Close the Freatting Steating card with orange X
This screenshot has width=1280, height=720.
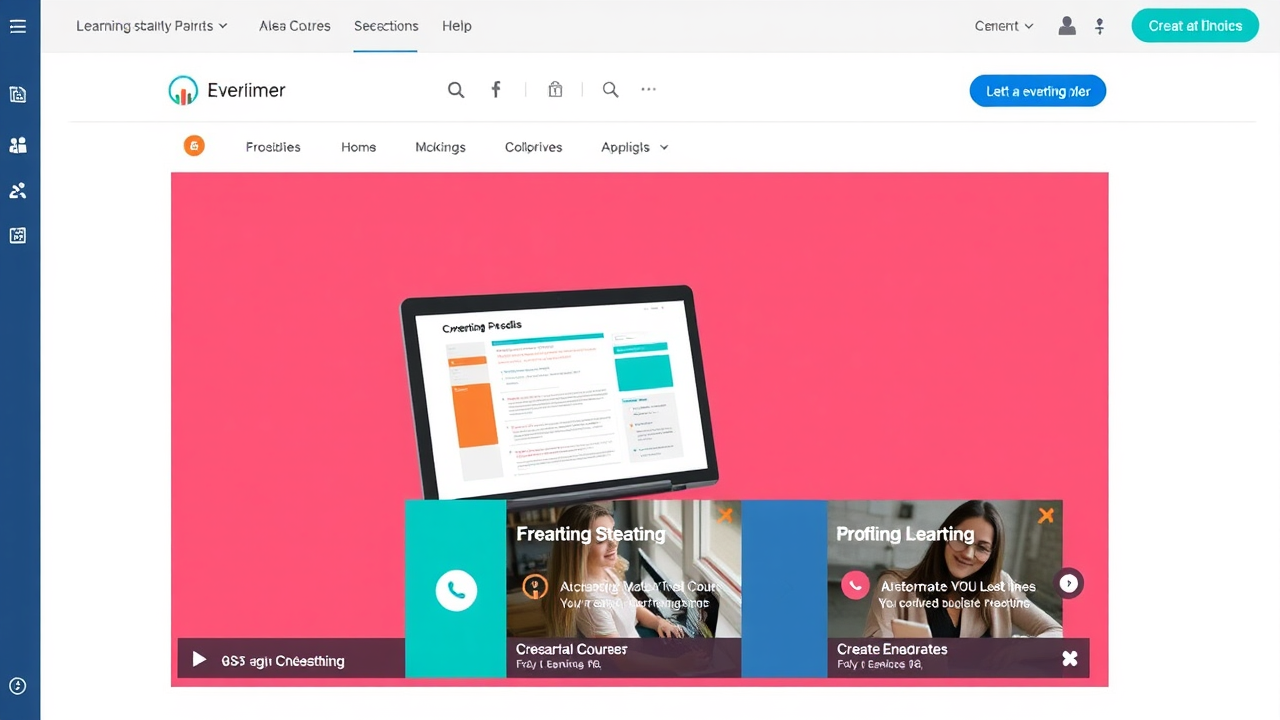(726, 515)
